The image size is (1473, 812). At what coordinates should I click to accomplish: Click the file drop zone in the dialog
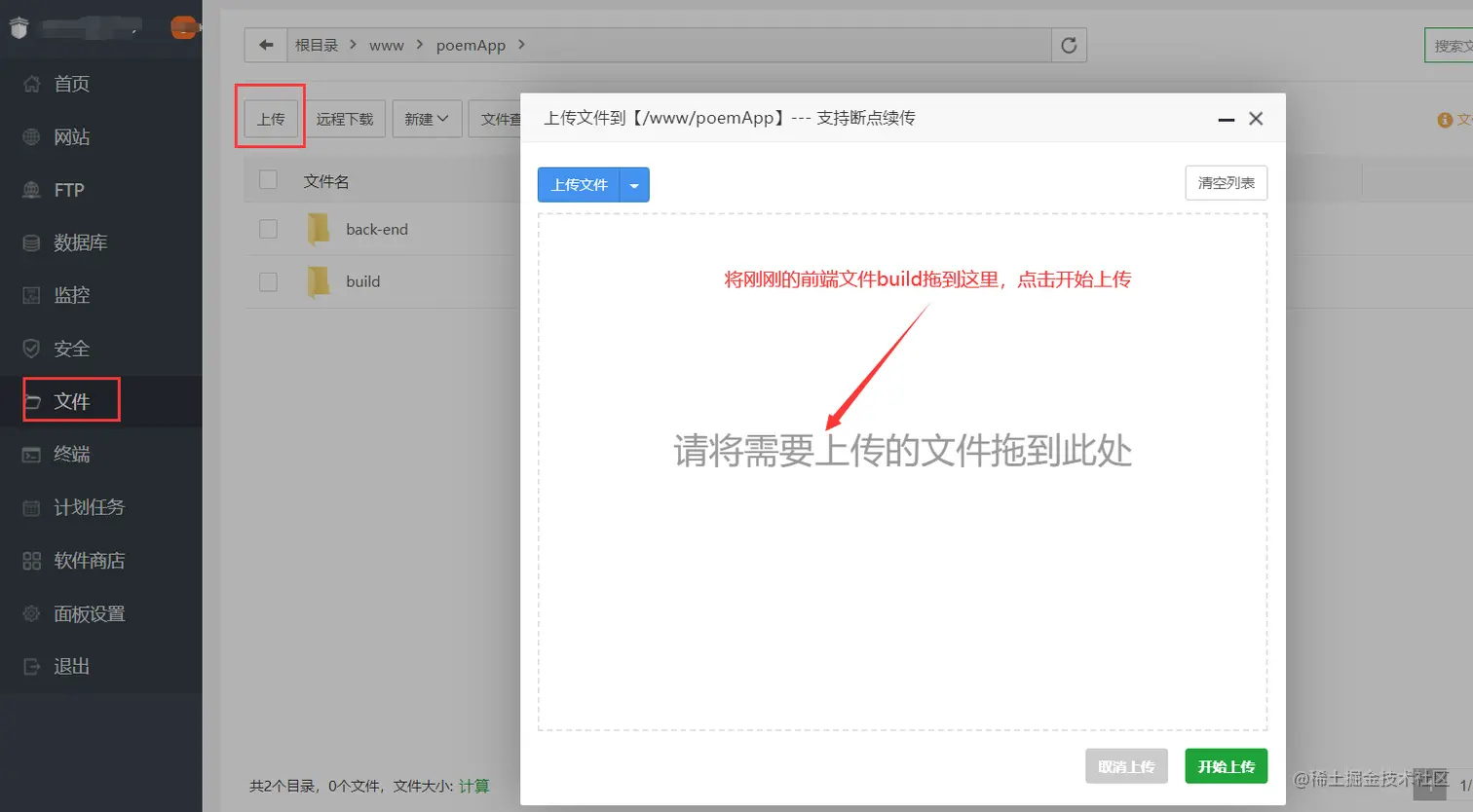click(x=902, y=472)
